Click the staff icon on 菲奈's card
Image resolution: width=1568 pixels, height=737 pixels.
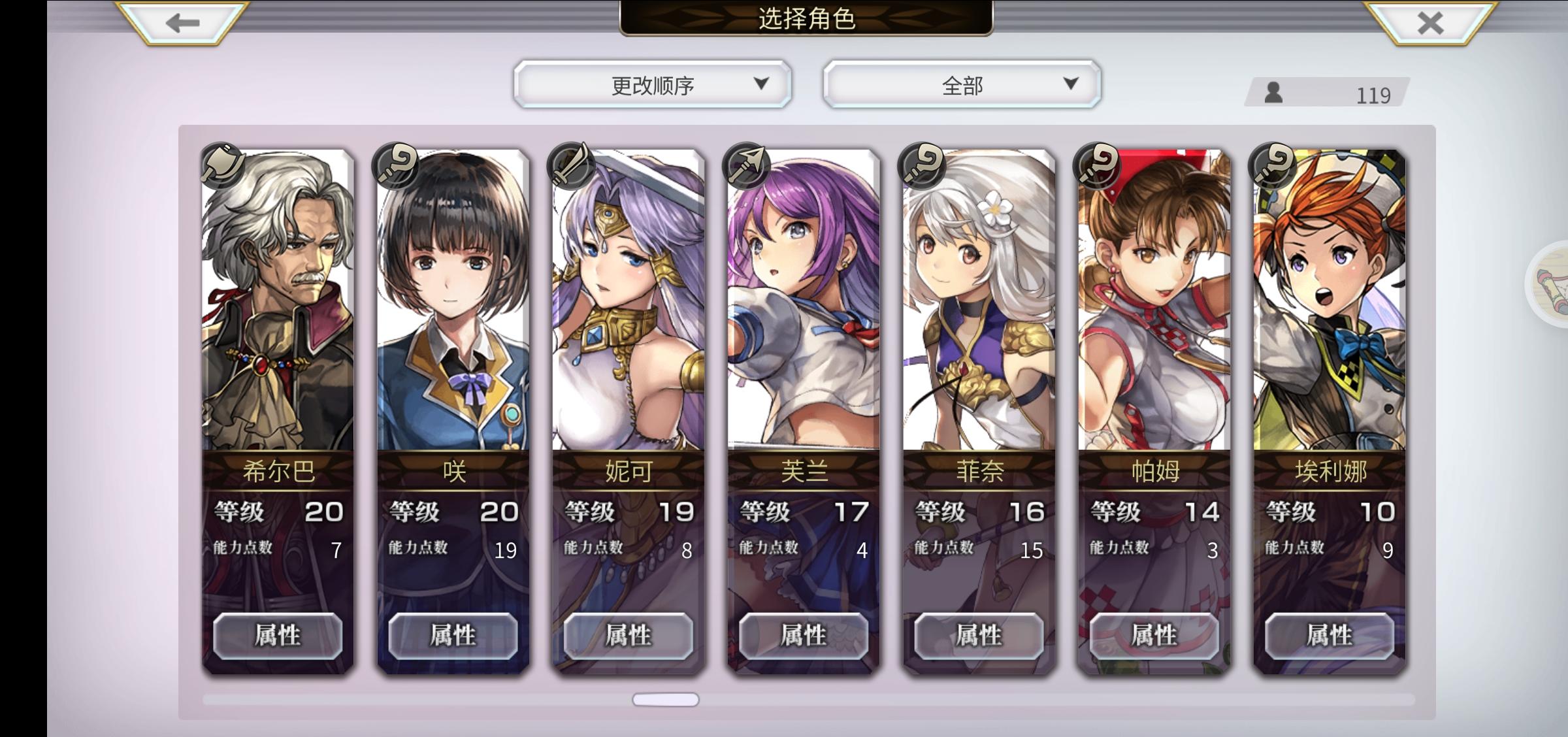tap(921, 165)
